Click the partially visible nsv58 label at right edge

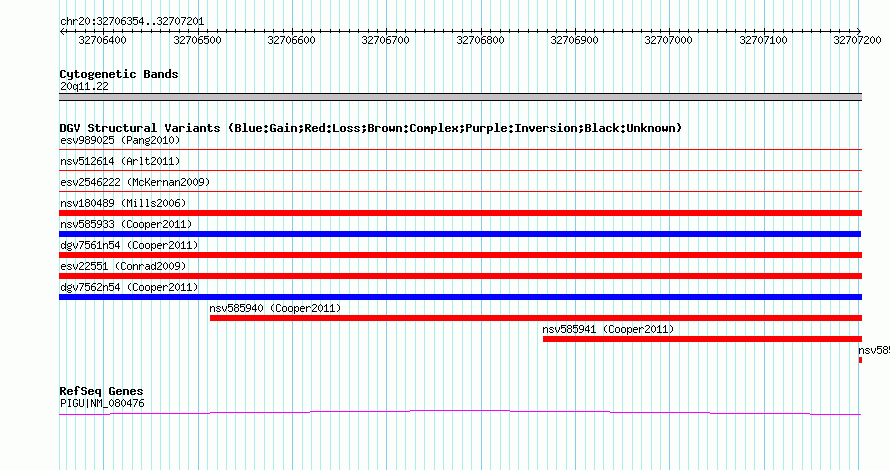pos(874,350)
